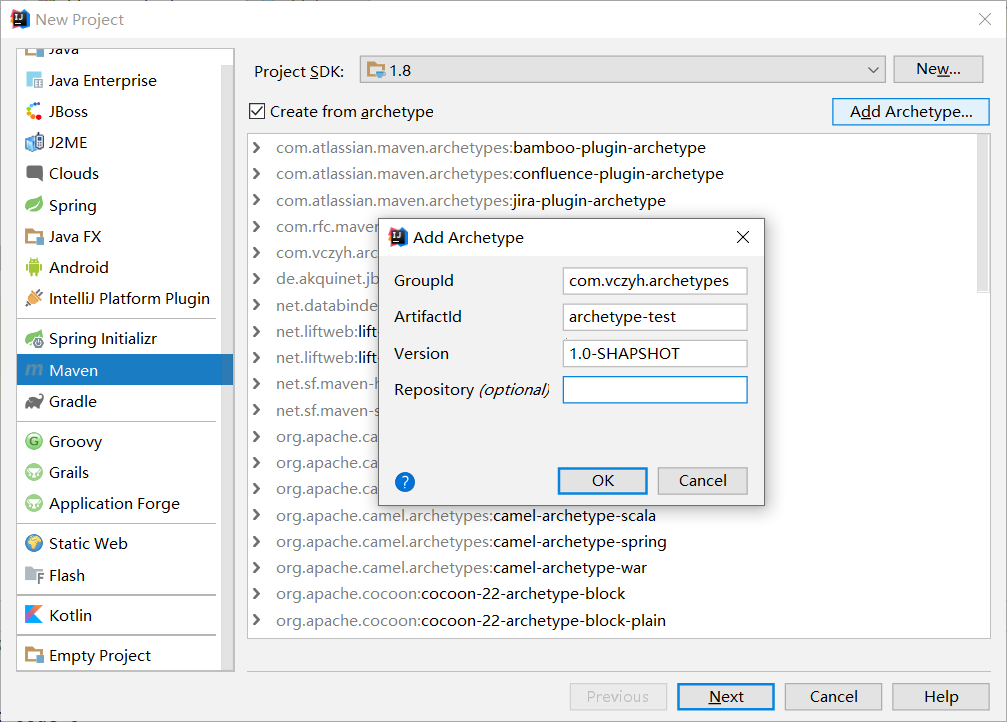
Task: Expand the camel-archetype-war row
Action: click(257, 568)
